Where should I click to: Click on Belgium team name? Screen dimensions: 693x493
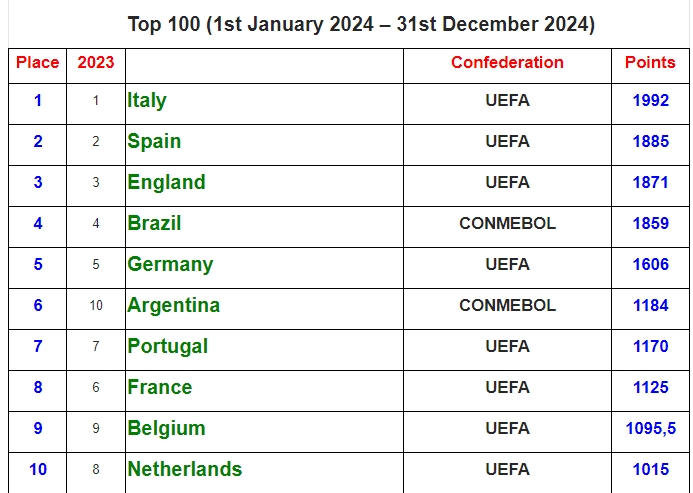click(x=166, y=429)
